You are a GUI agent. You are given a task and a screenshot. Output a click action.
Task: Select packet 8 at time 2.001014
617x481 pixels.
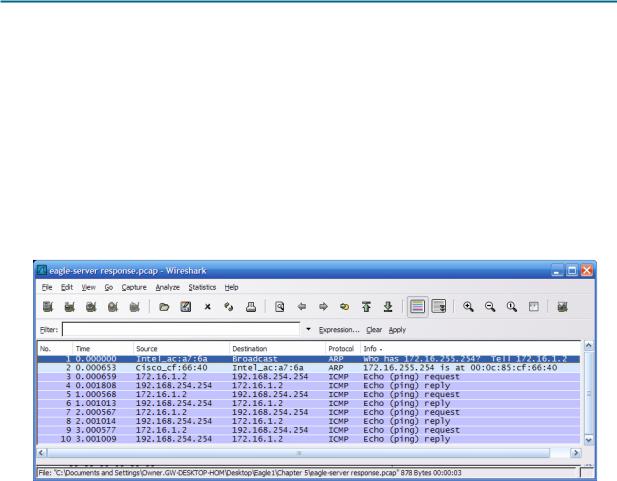[309, 421]
